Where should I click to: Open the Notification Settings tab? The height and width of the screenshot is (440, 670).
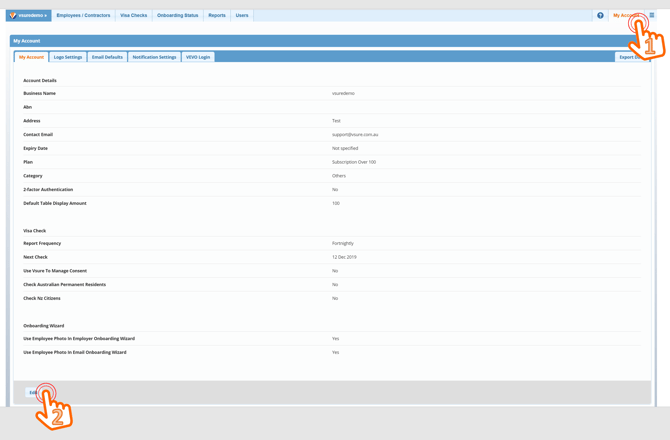[x=154, y=57]
